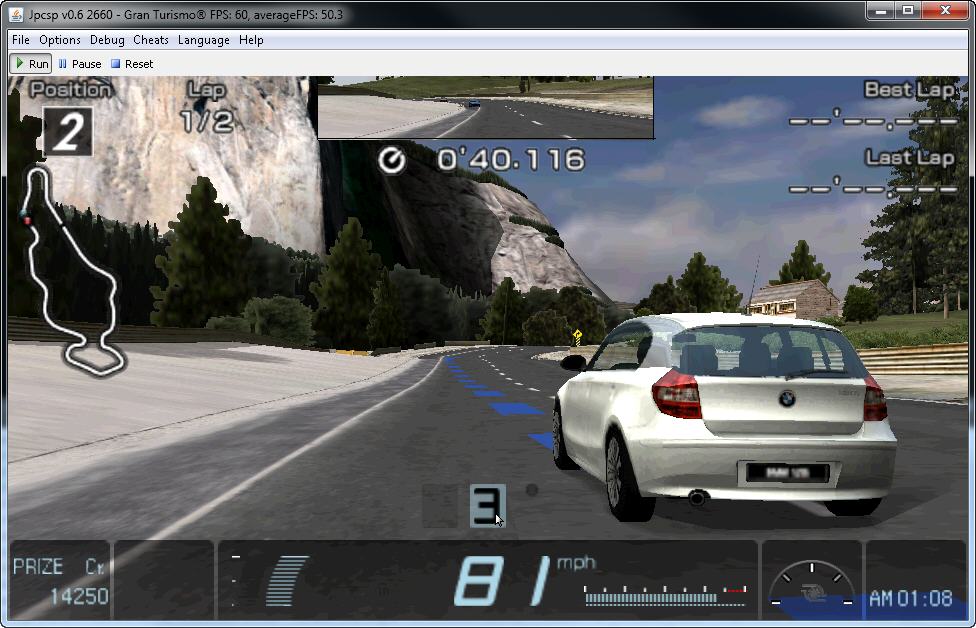976x628 pixels.
Task: Click the rear-view mirror display
Action: pyautogui.click(x=486, y=107)
